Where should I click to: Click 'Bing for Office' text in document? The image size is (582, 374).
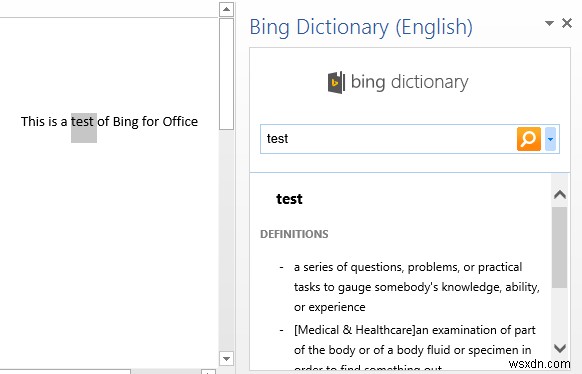click(155, 122)
